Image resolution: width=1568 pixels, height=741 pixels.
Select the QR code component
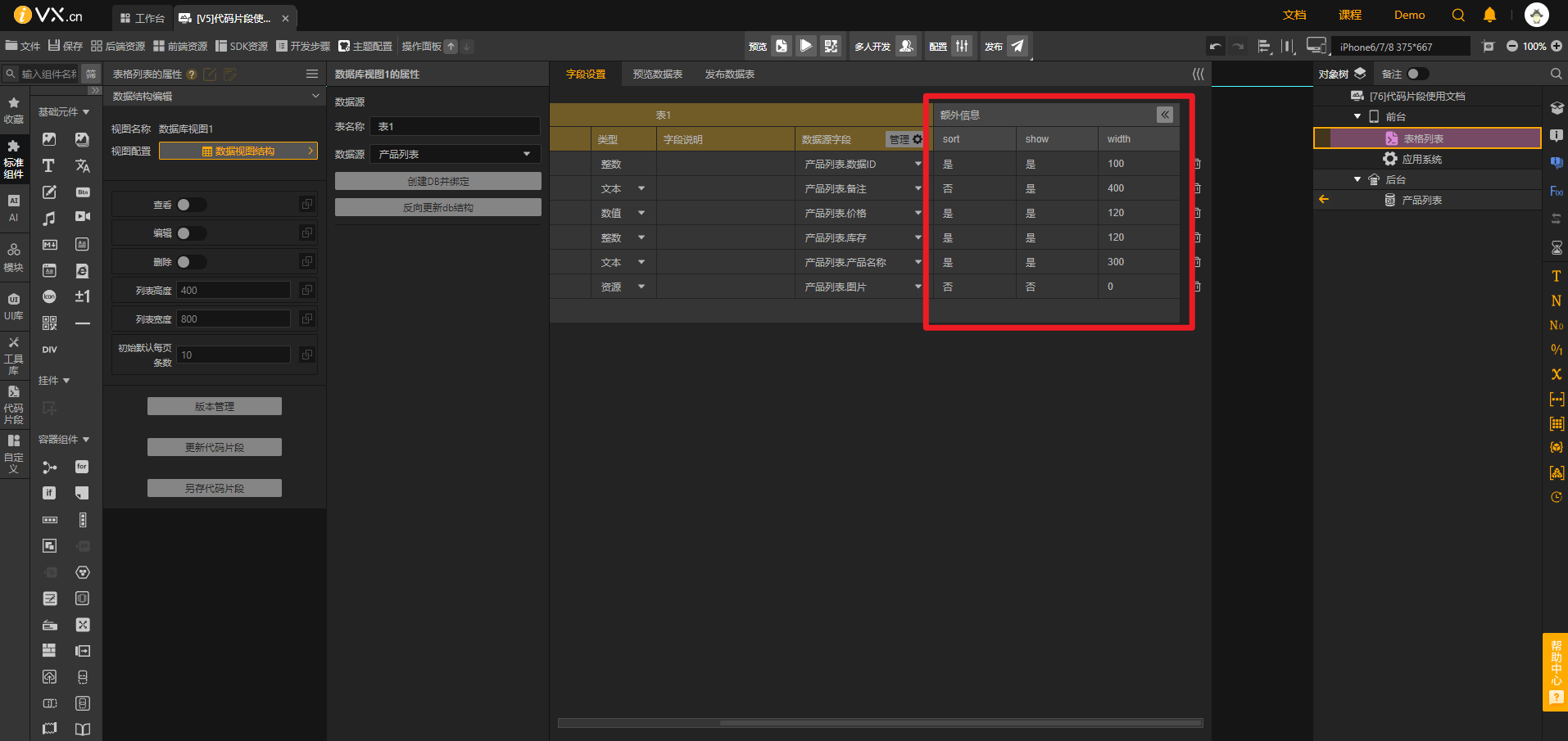[49, 323]
